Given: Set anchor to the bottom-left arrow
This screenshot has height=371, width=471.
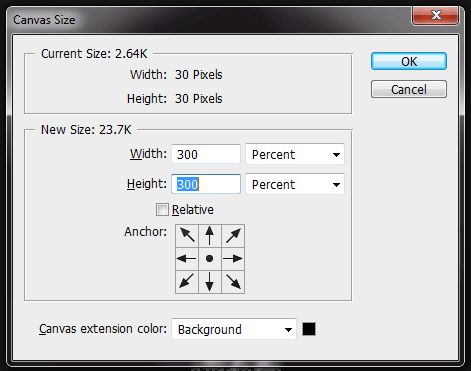Looking at the screenshot, I should [187, 282].
